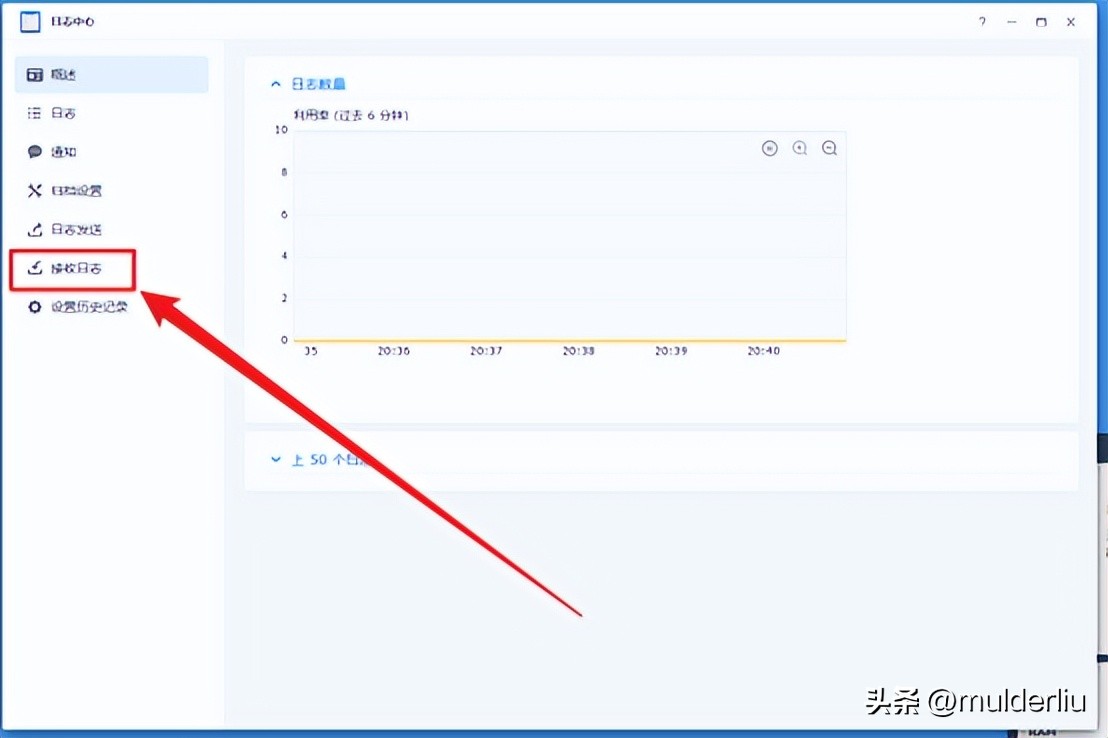The height and width of the screenshot is (738, 1108).
Task: Toggle the help view via the question mark
Action: click(x=981, y=21)
